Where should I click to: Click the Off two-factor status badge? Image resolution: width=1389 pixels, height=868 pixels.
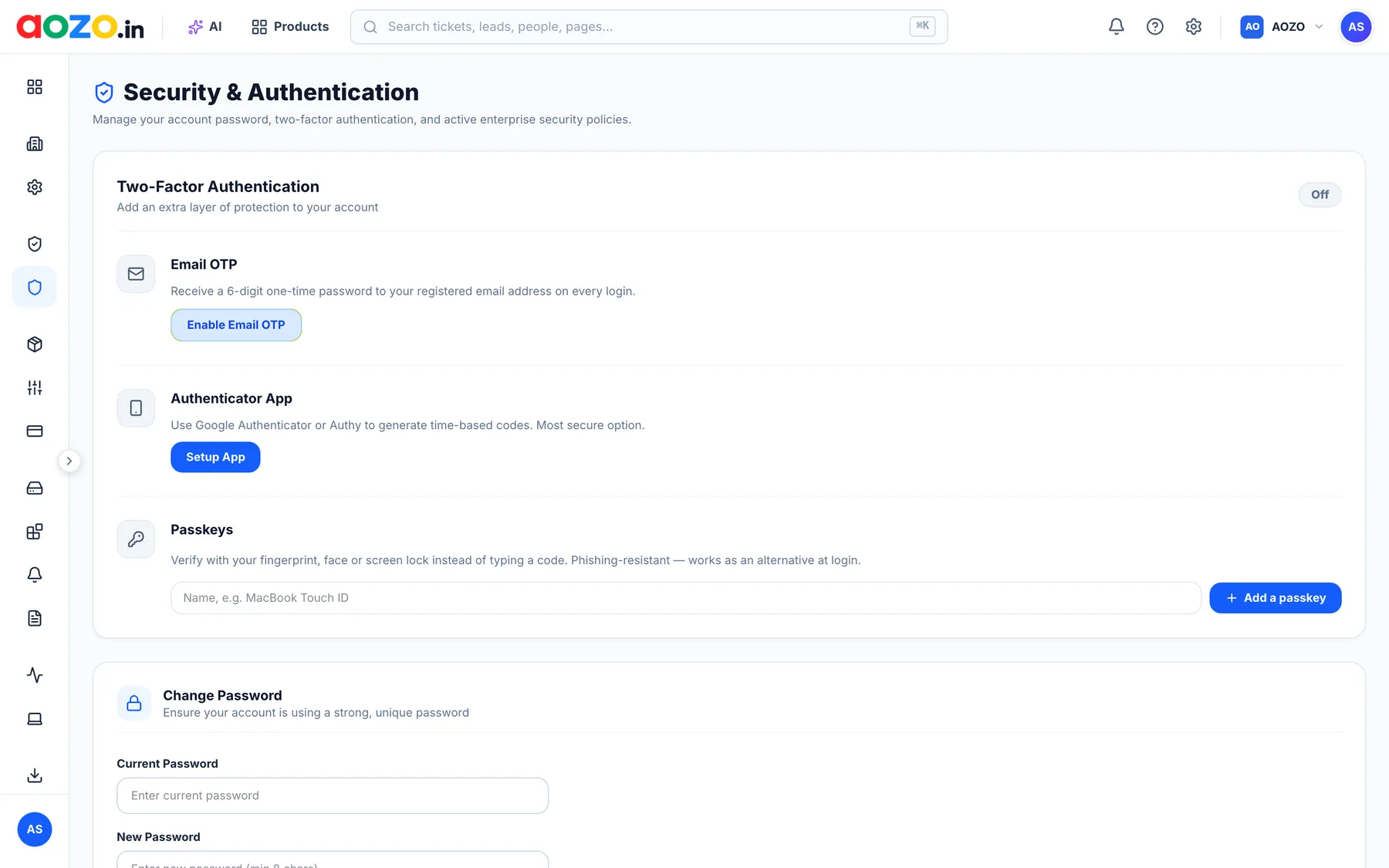click(1320, 194)
